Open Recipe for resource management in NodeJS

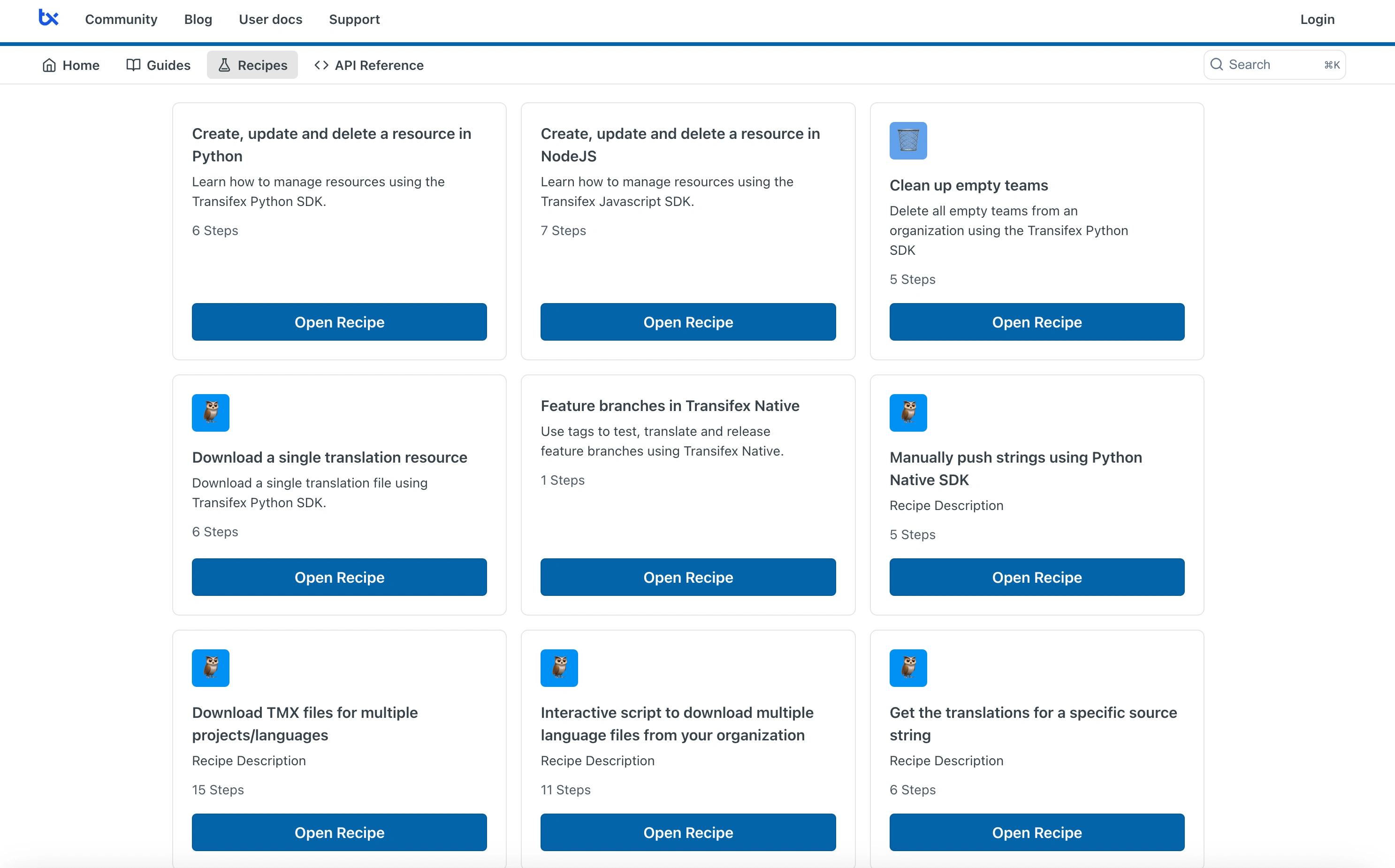point(688,322)
